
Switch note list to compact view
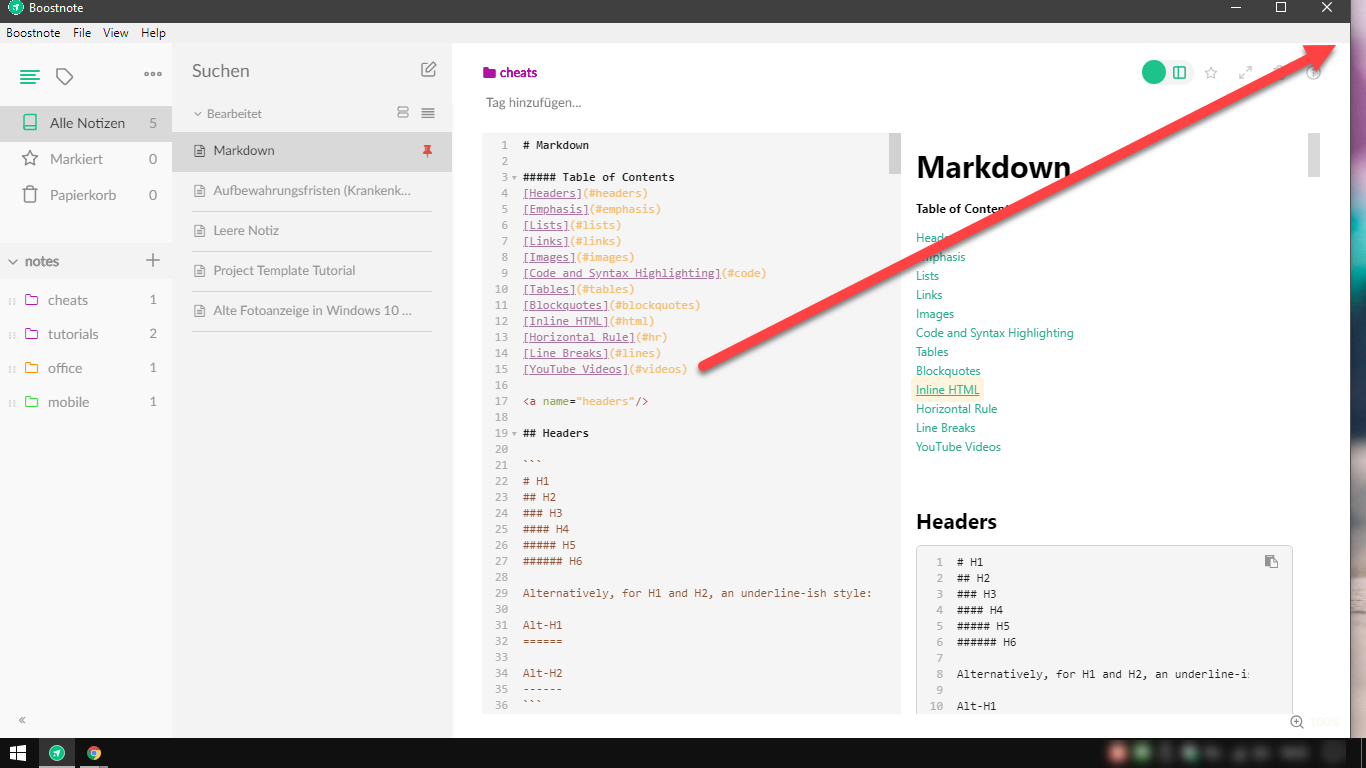428,113
